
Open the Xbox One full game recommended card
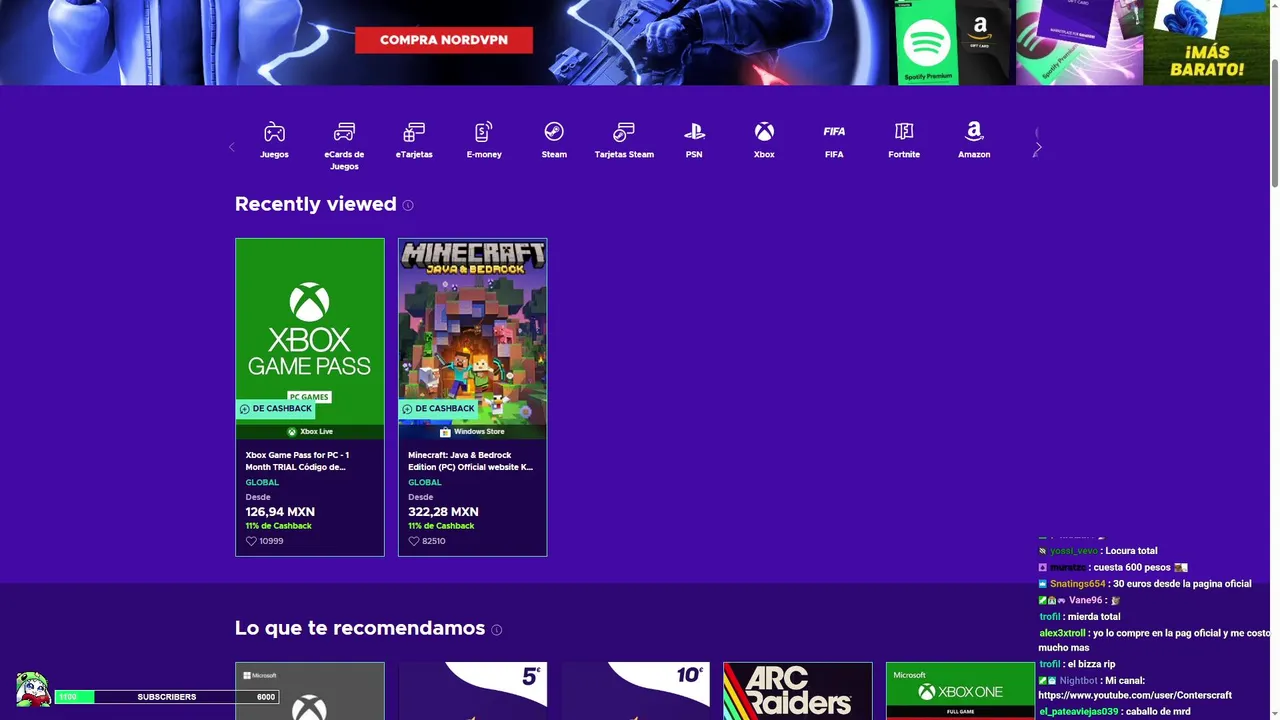pyautogui.click(x=961, y=691)
